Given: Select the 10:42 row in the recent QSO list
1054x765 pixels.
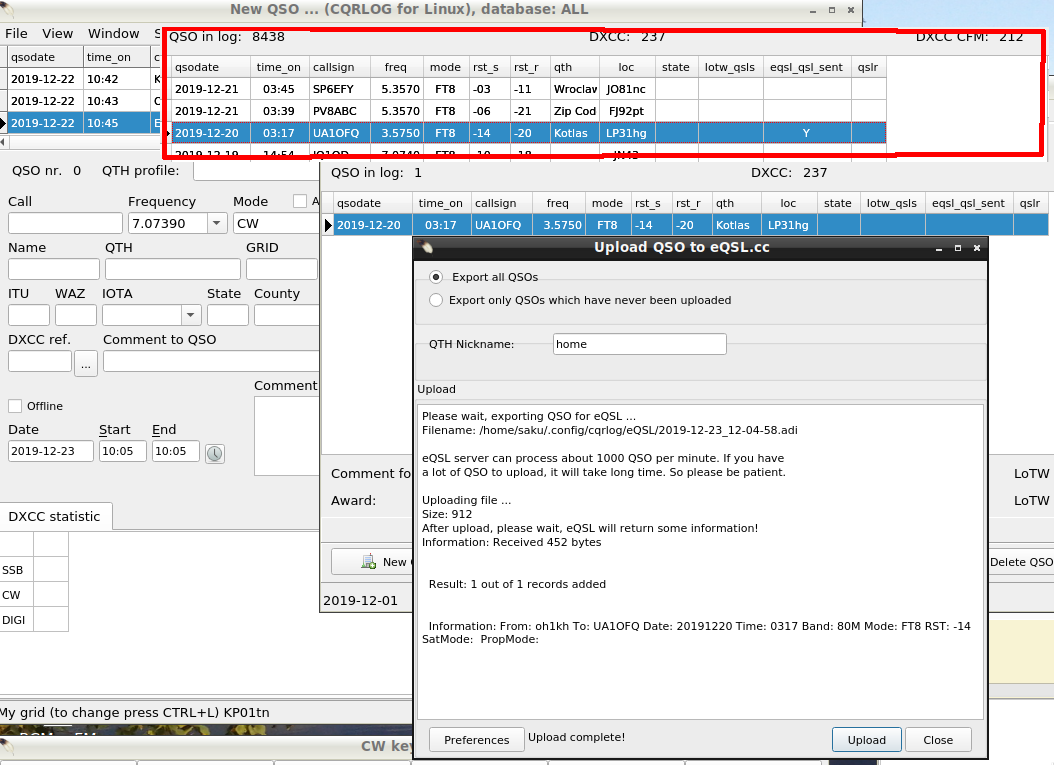Looking at the screenshot, I should (x=84, y=79).
